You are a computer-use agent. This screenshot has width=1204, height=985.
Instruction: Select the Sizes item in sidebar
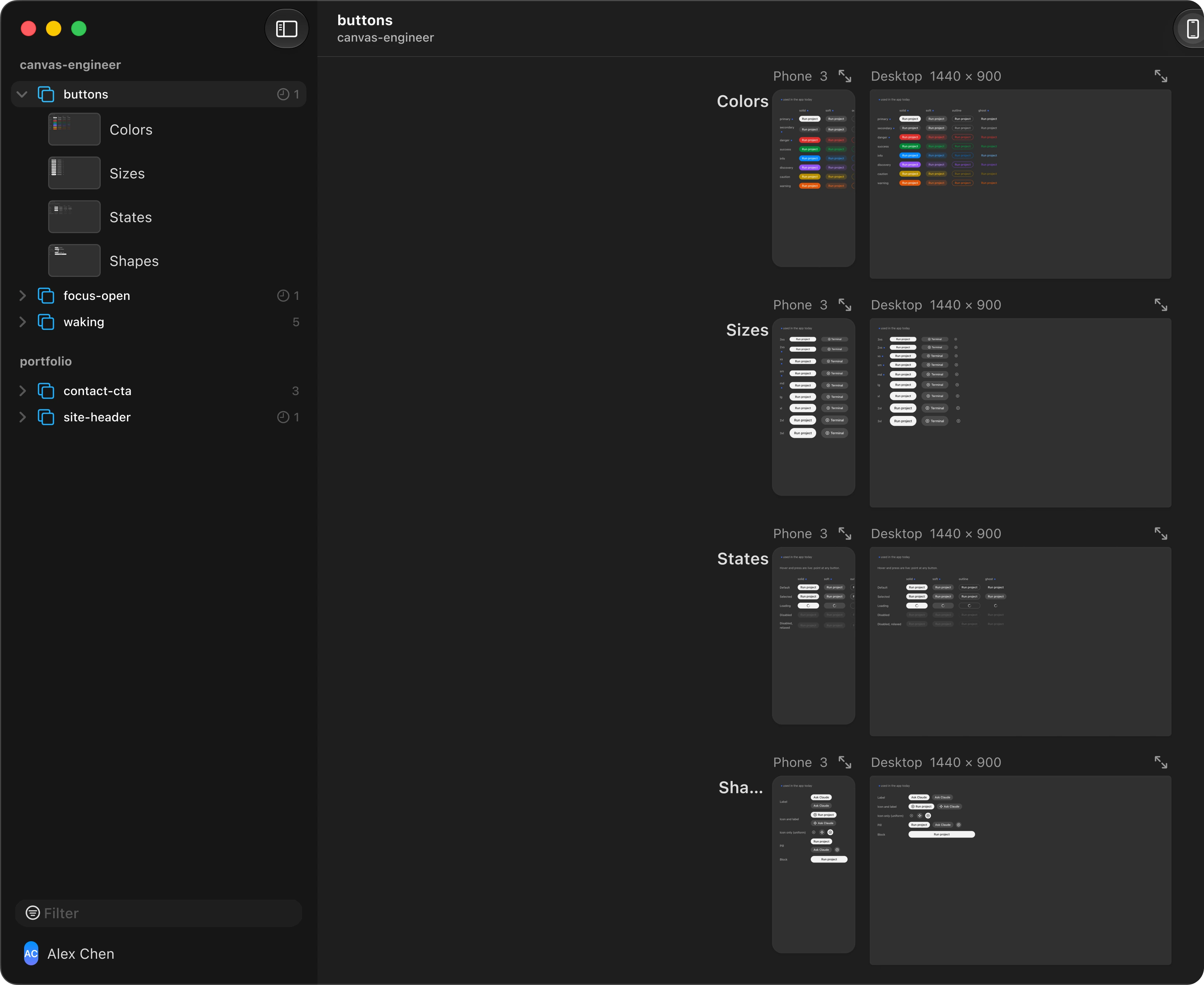pos(159,173)
